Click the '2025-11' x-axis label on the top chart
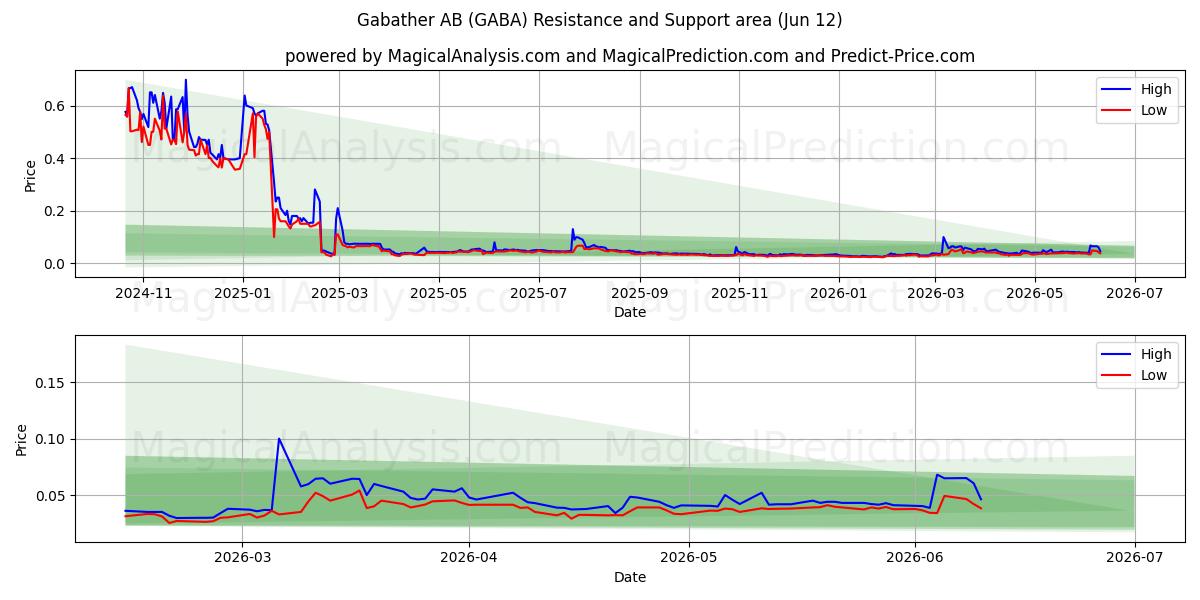The height and width of the screenshot is (600, 1200). coord(740,293)
